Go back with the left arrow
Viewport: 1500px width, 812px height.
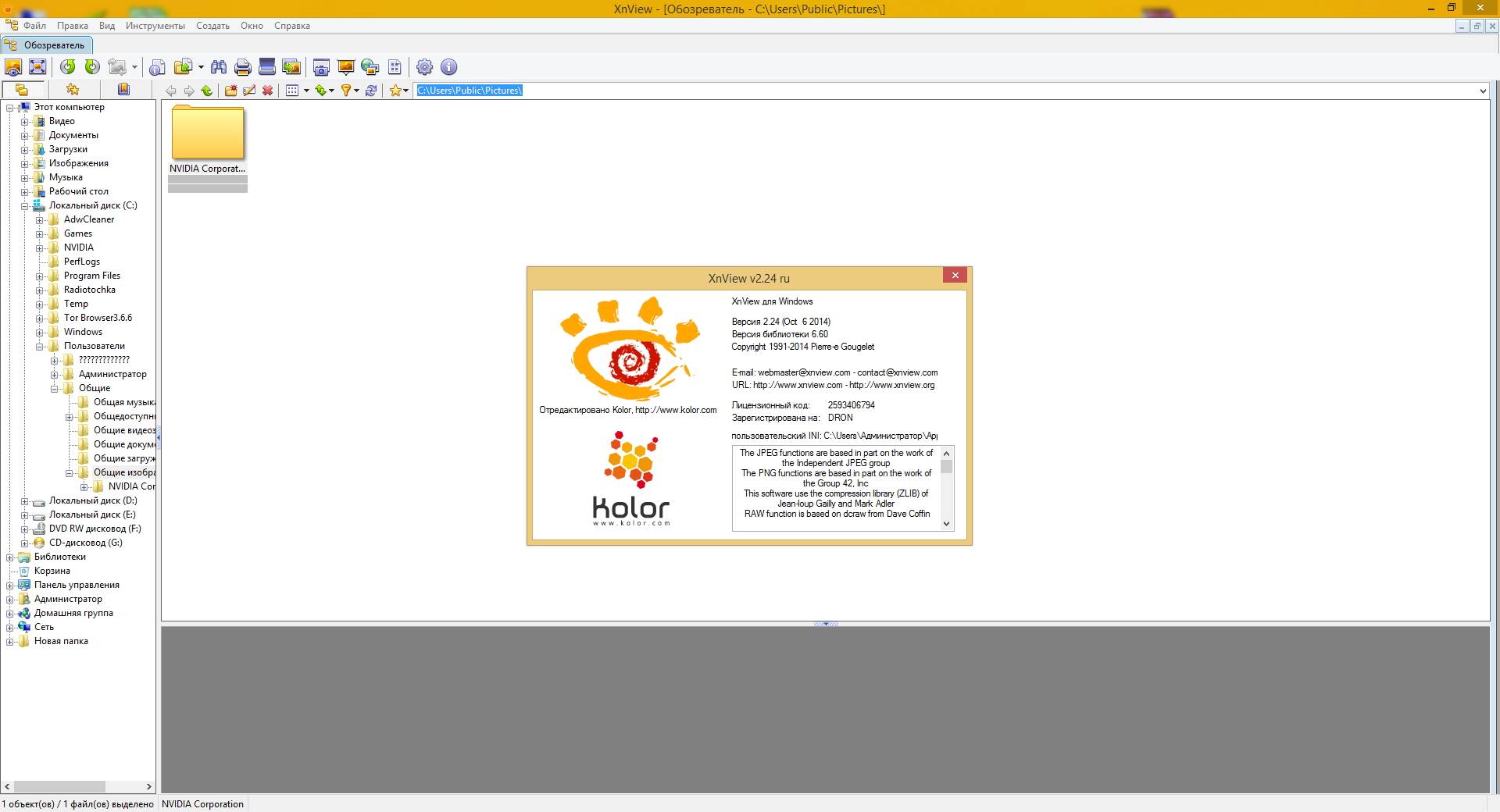(171, 91)
